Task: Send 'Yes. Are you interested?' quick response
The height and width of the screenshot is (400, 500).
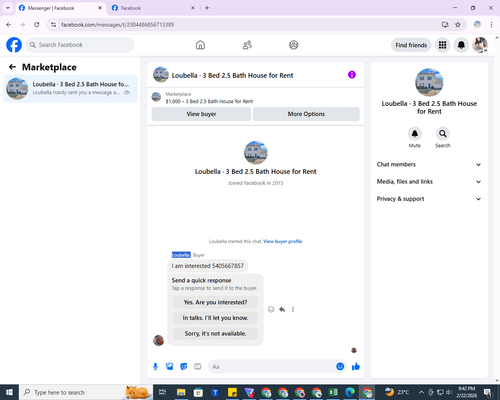Action: (215, 302)
